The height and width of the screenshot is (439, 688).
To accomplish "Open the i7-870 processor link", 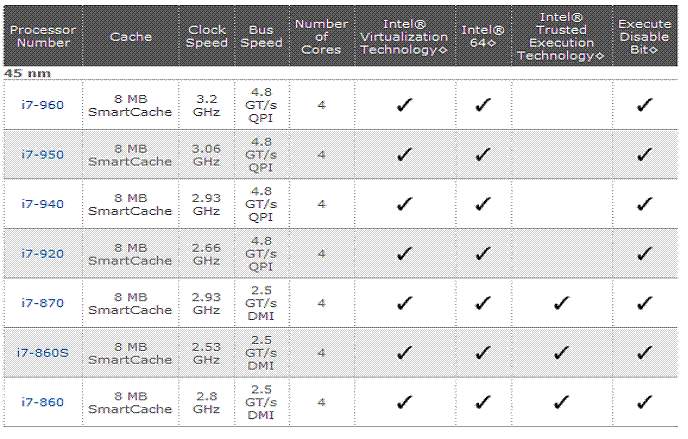I will [42, 303].
